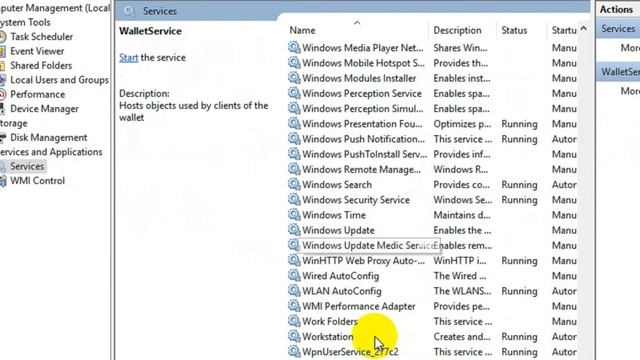Select the Workstation service name

(327, 337)
